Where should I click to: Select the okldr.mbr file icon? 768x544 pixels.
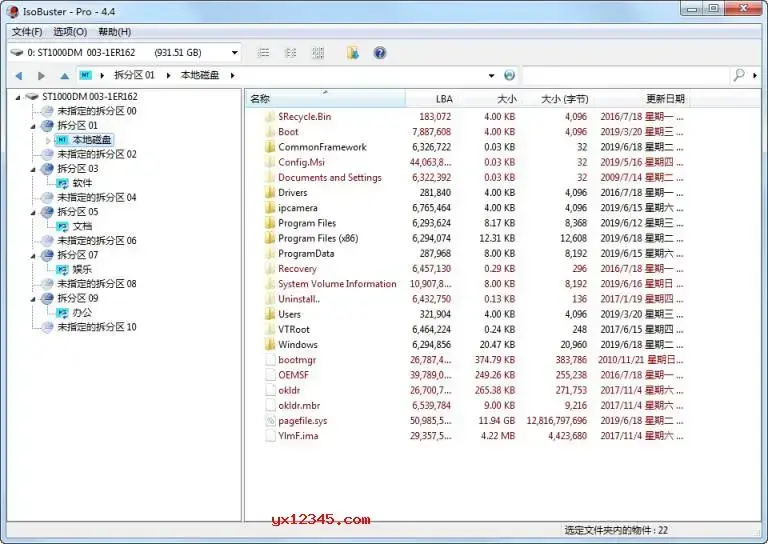pos(270,405)
